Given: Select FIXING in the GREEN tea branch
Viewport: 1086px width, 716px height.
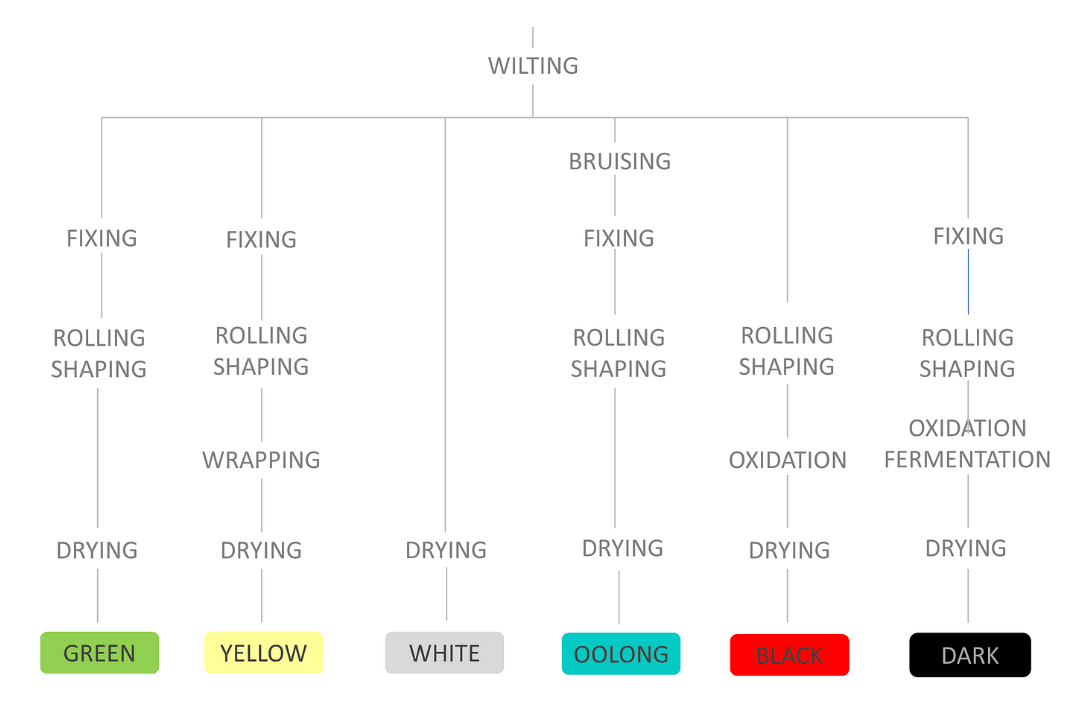Looking at the screenshot, I should click(101, 238).
